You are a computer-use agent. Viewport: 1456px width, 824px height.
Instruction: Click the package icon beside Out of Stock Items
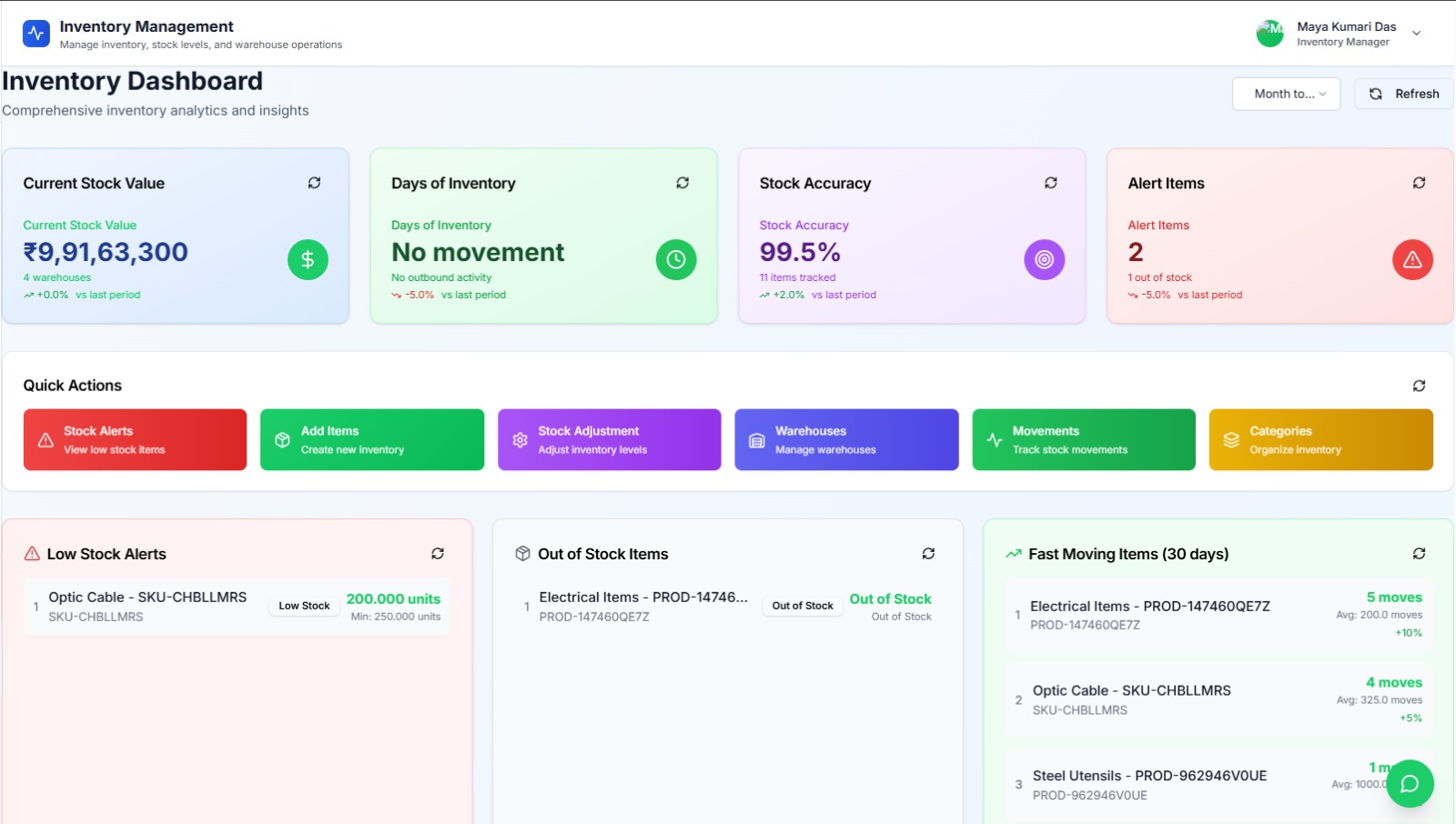(522, 553)
